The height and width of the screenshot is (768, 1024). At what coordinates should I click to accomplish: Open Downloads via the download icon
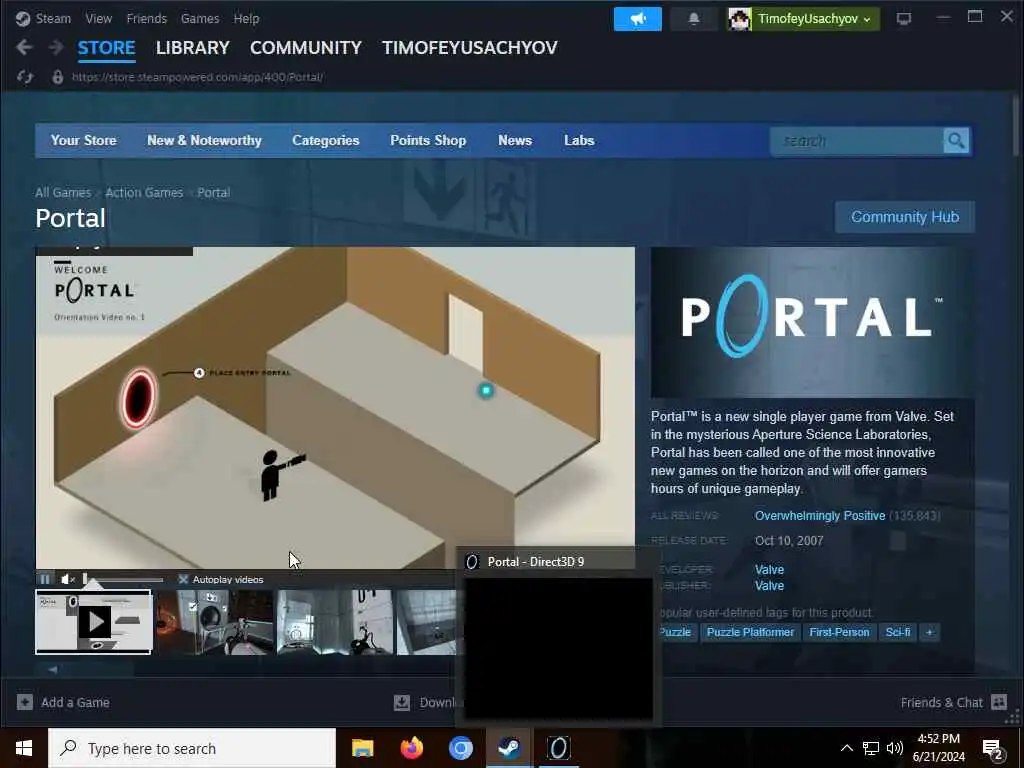(x=402, y=702)
